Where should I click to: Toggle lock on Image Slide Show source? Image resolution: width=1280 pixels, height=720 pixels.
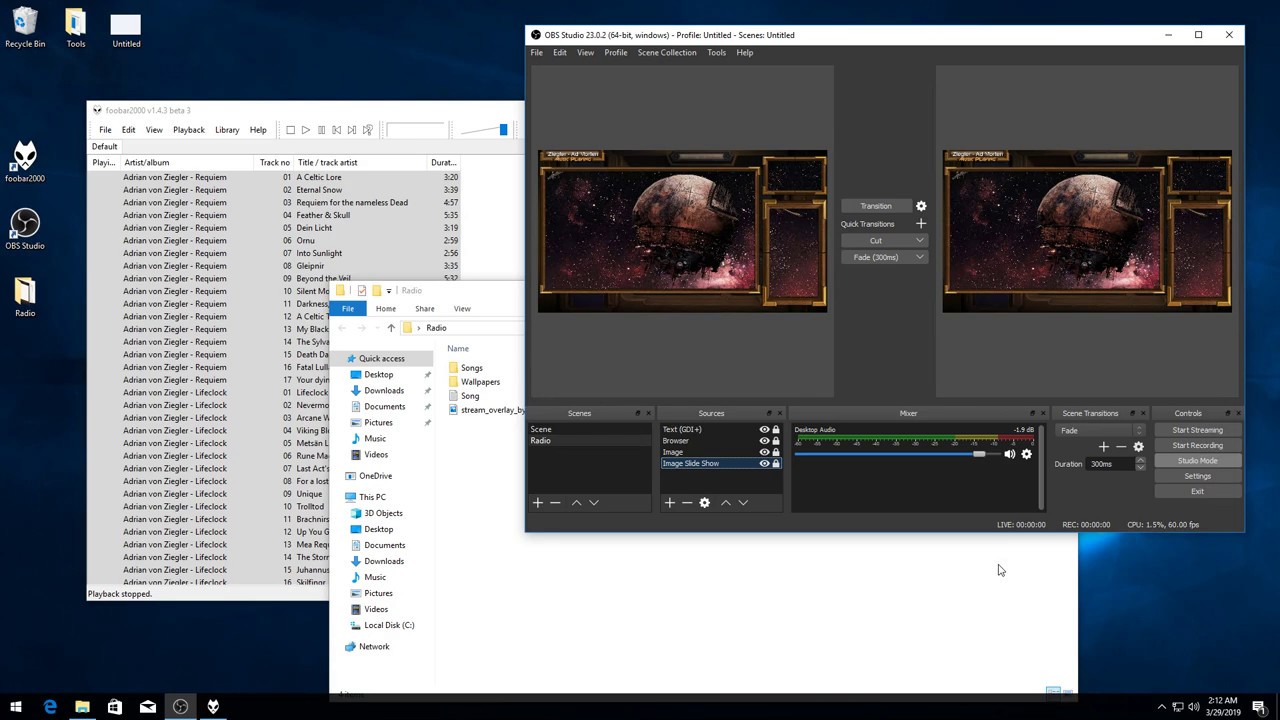pyautogui.click(x=776, y=463)
